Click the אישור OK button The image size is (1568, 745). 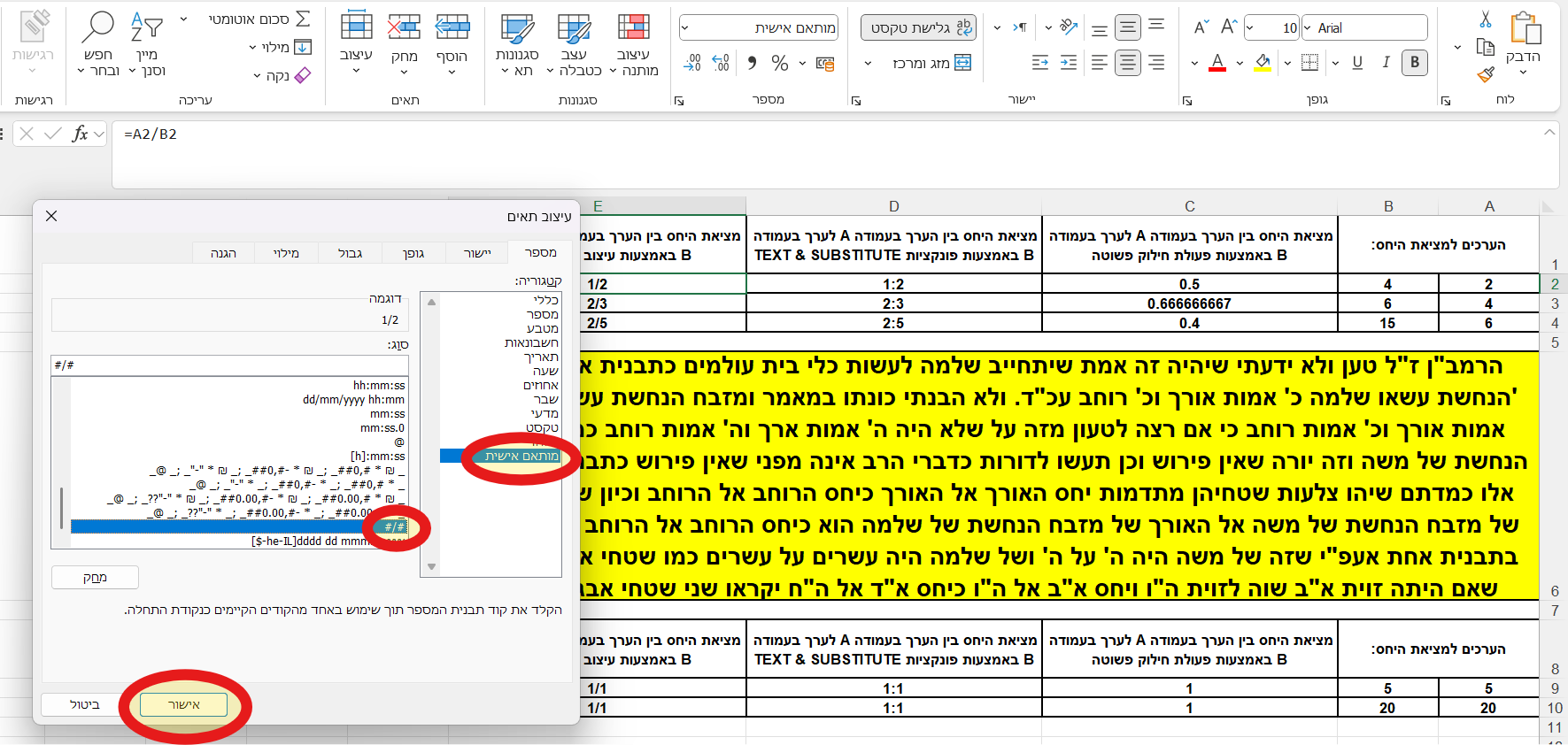183,704
